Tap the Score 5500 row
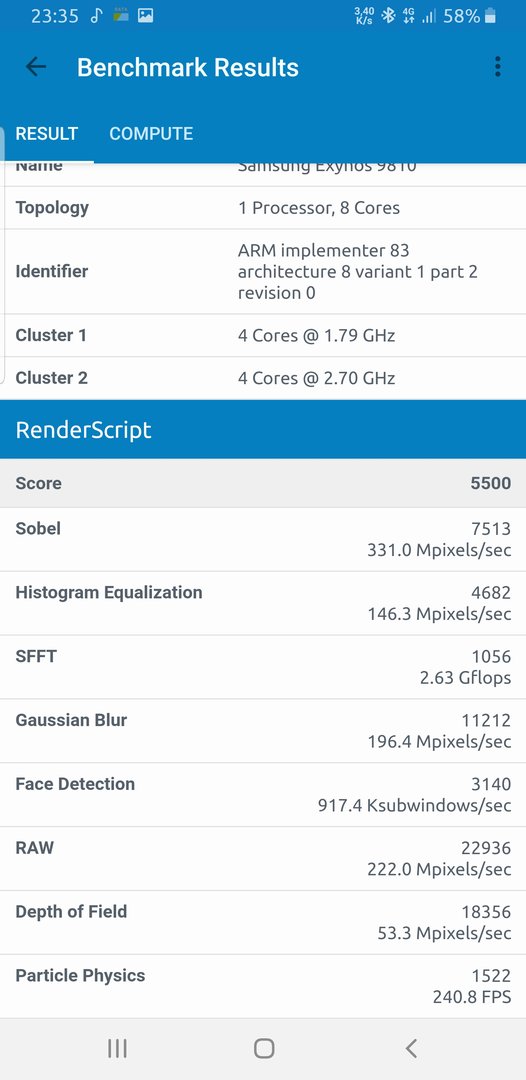 [263, 483]
